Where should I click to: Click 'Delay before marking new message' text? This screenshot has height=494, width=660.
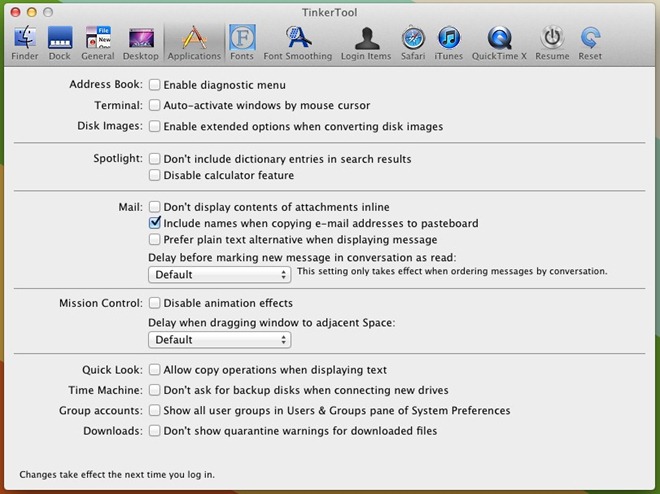tap(302, 258)
